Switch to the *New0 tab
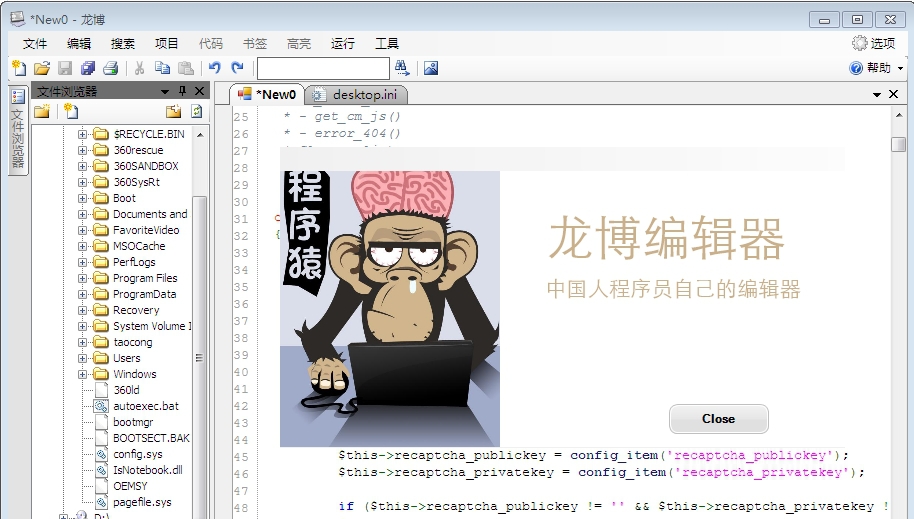Viewport: 914px width, 519px height. pyautogui.click(x=267, y=94)
